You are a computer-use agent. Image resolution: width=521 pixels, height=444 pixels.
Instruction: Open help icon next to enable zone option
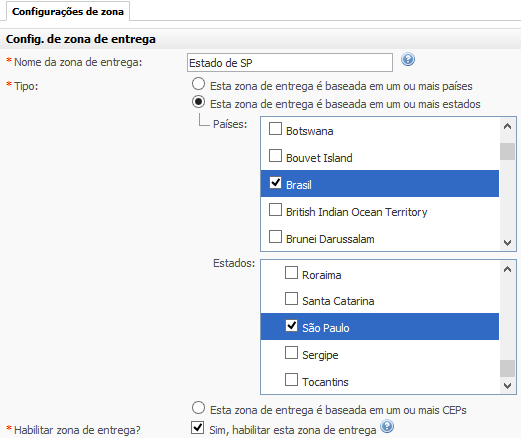point(387,426)
